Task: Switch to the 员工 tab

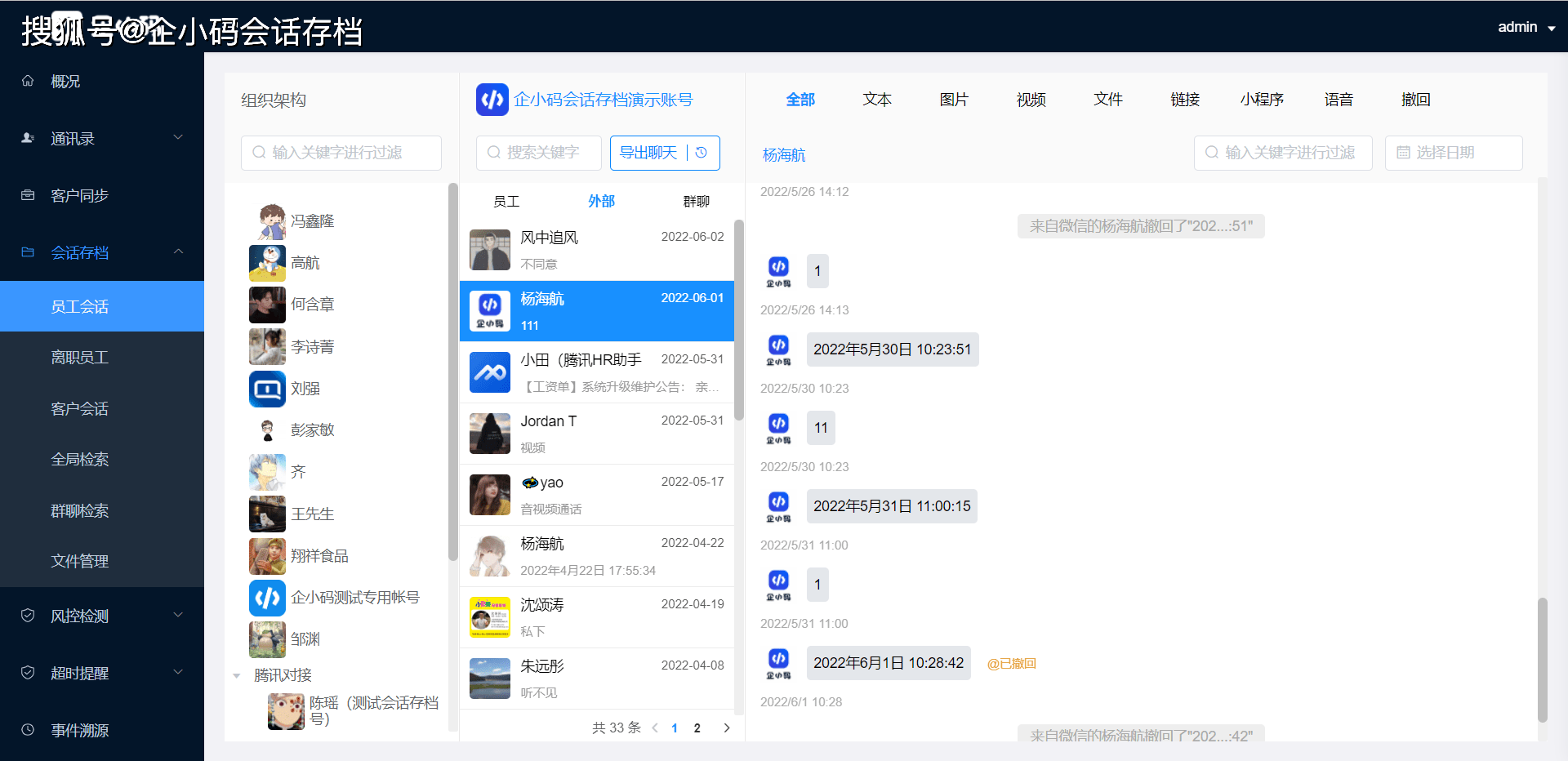Action: click(506, 201)
